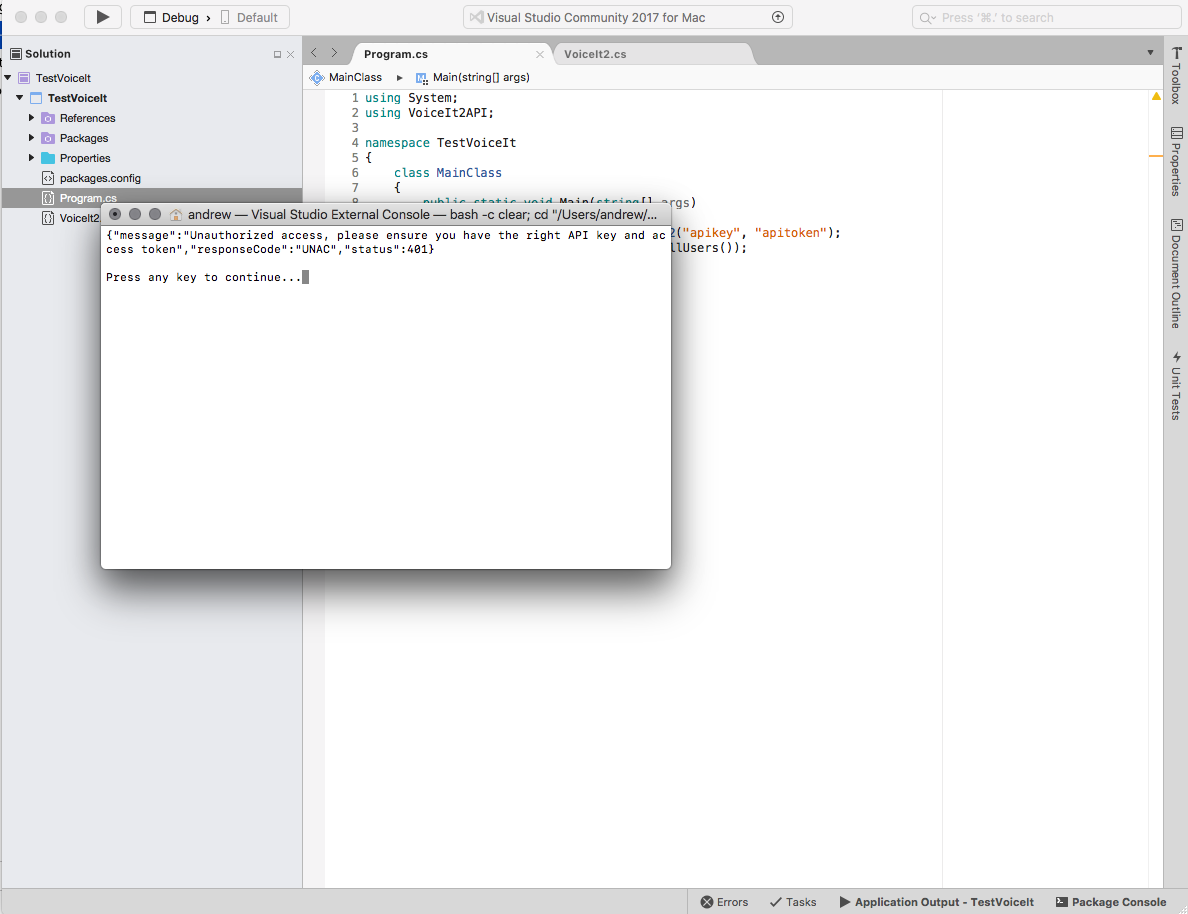This screenshot has width=1188, height=914.
Task: Open the MainClass breadcrumb selector
Action: [x=355, y=77]
